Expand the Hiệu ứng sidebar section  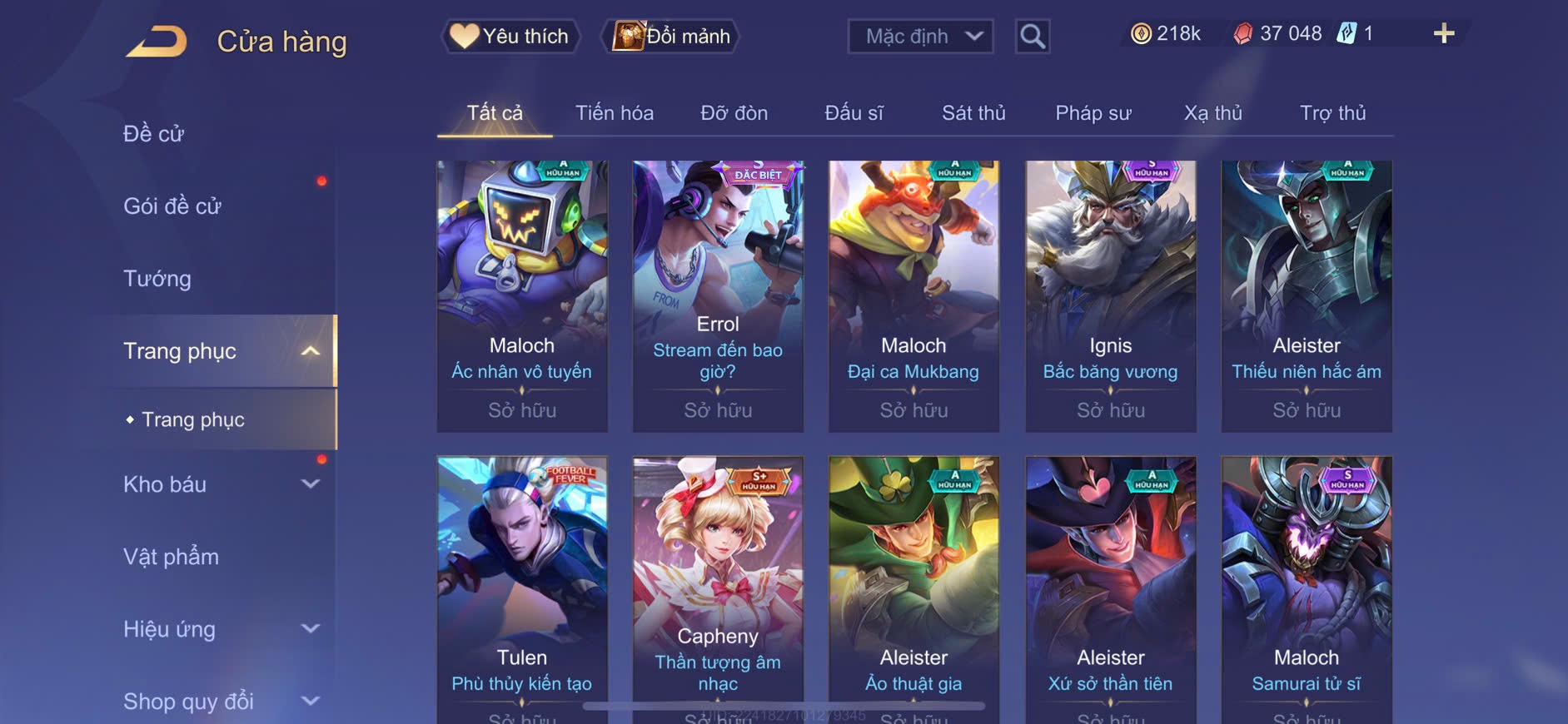310,628
